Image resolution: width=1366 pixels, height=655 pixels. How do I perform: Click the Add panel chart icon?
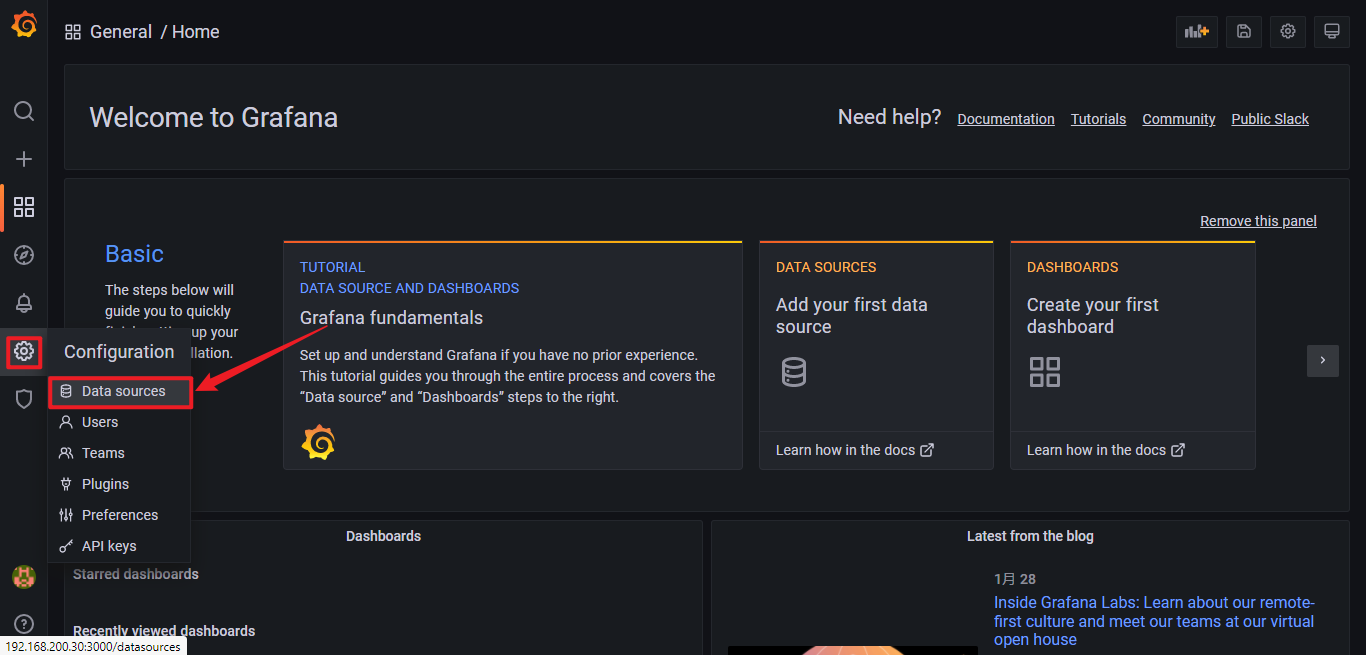[x=1197, y=31]
